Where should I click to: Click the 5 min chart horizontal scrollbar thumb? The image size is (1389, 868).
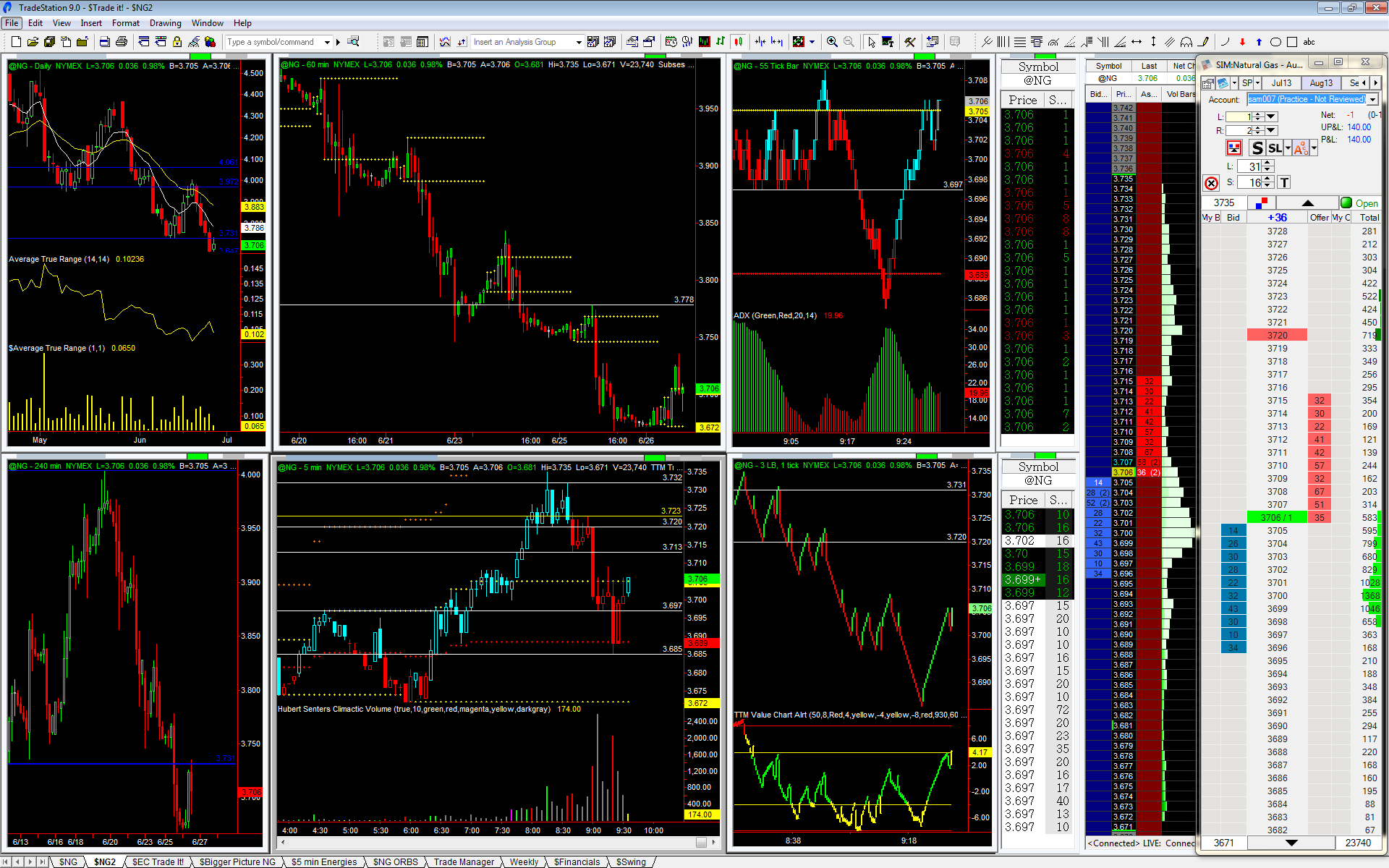(x=701, y=842)
